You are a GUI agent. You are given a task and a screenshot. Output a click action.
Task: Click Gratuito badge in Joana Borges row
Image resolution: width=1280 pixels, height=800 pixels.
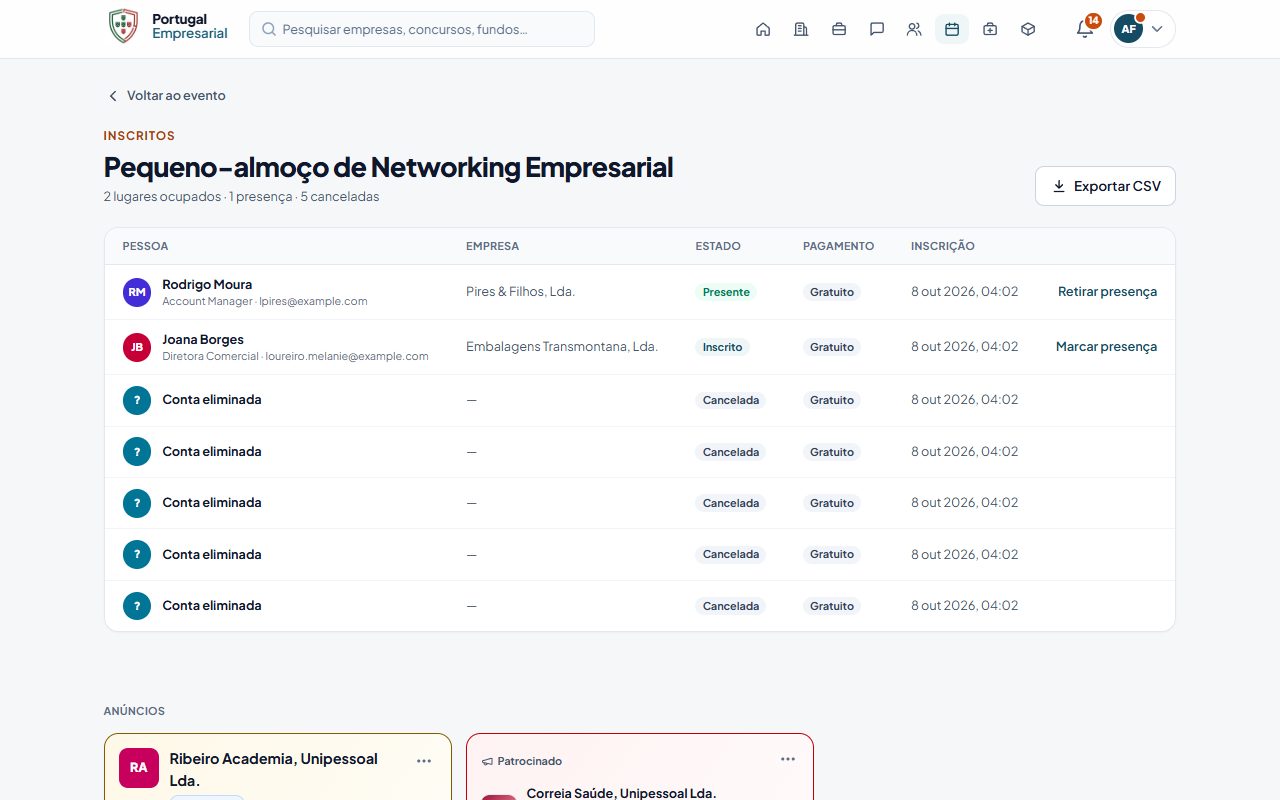pyautogui.click(x=832, y=347)
